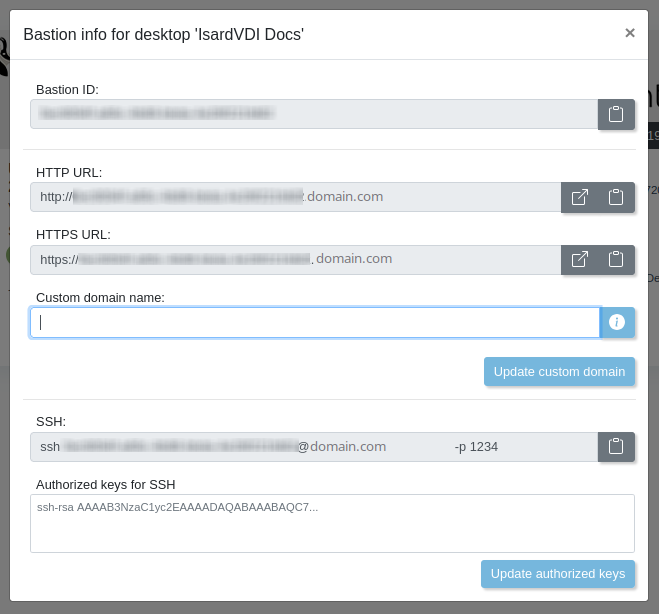This screenshot has width=659, height=614.
Task: Click the 'Bastion ID:' label
Action: coord(67,89)
